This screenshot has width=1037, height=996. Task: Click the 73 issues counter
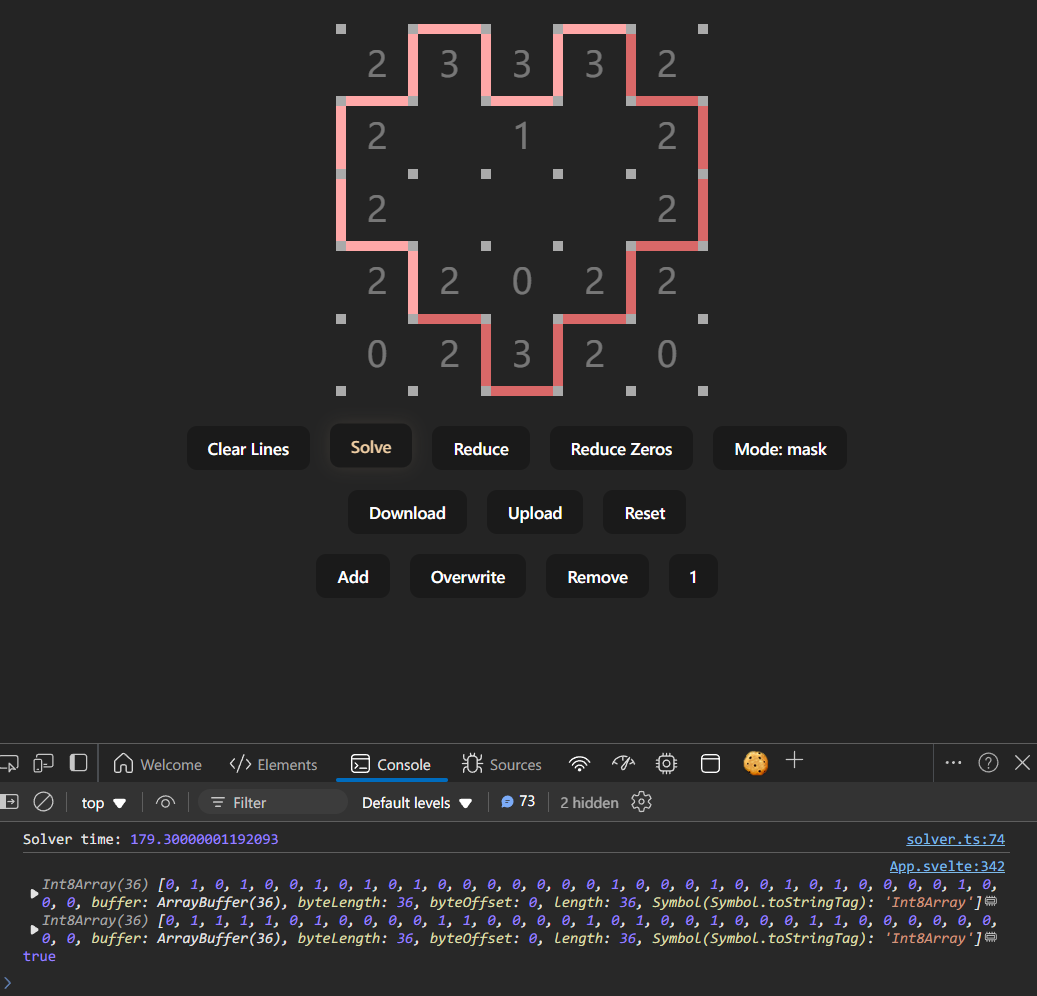click(x=518, y=802)
